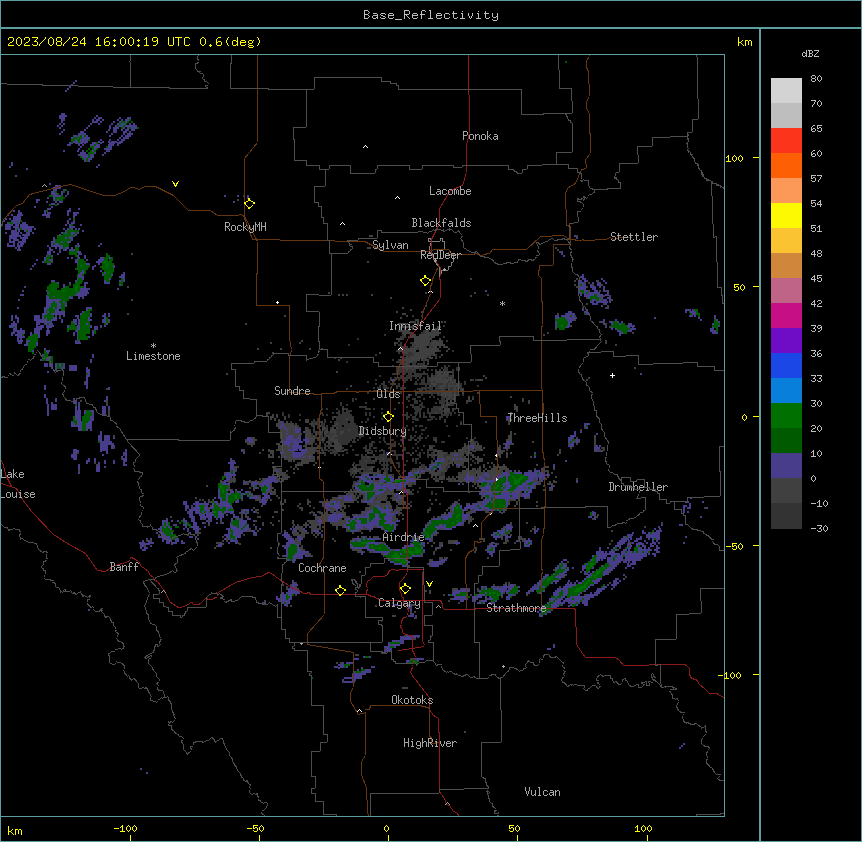Select the yellow diamond marker above Calgary label
Viewport: 862px width, 842px height.
[x=405, y=589]
